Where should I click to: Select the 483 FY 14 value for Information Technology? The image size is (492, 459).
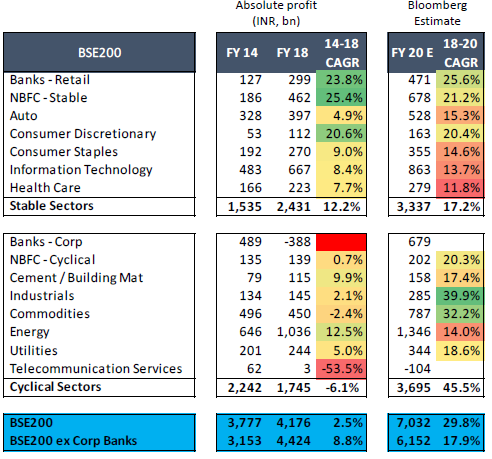250,170
